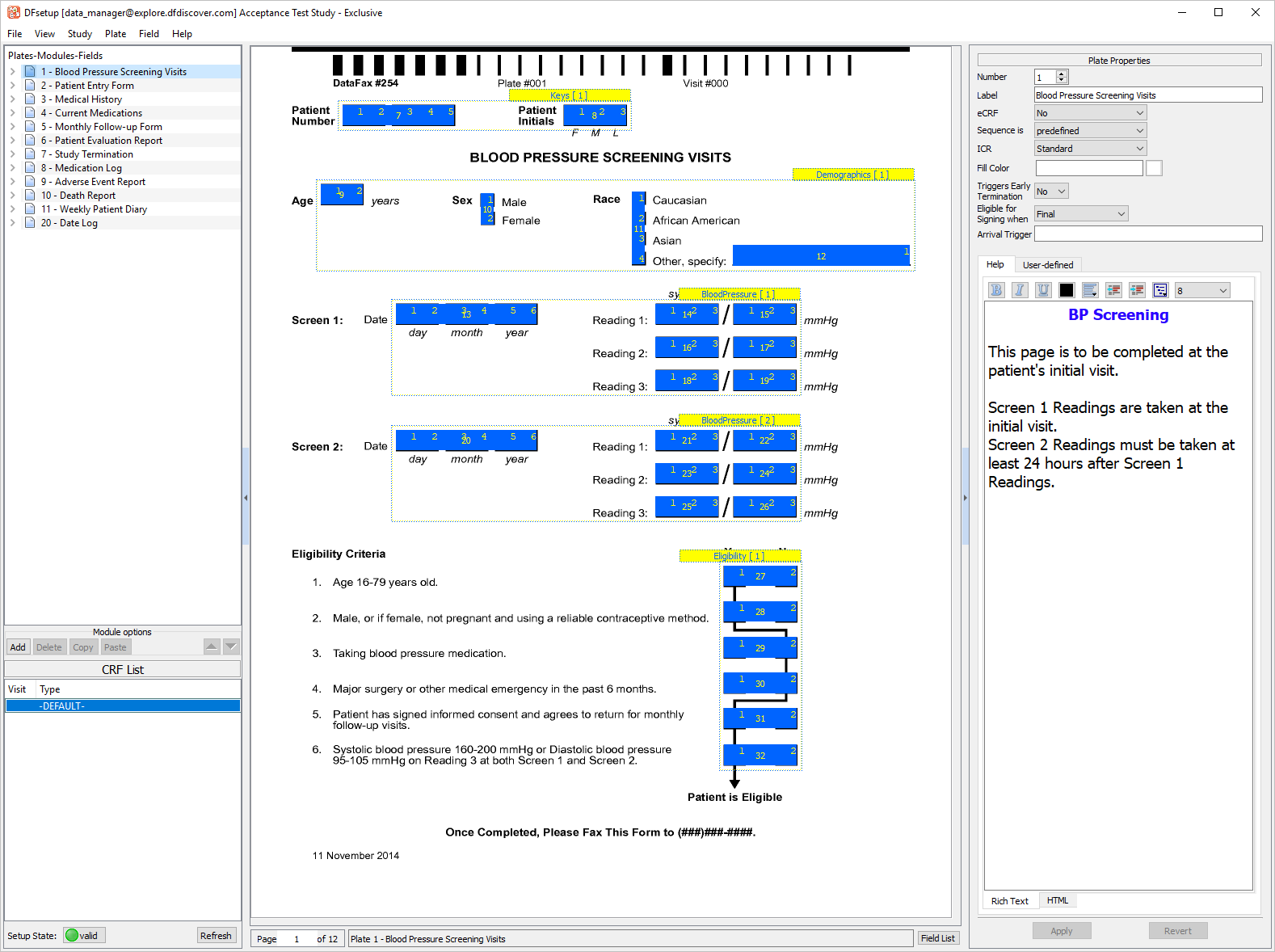Image resolution: width=1275 pixels, height=952 pixels.
Task: Click the Field List button
Action: point(937,938)
